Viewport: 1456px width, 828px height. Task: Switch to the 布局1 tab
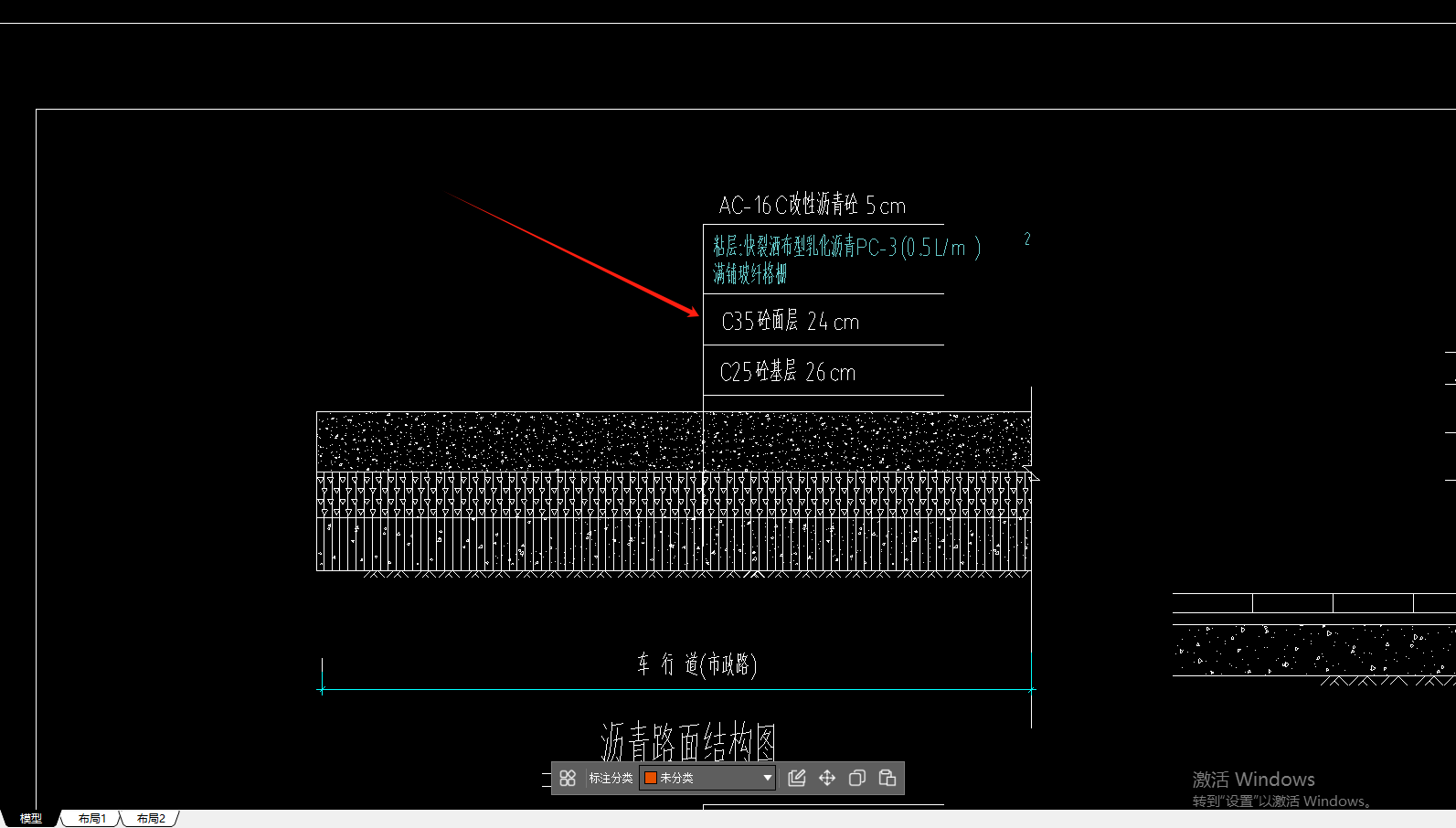click(x=92, y=818)
